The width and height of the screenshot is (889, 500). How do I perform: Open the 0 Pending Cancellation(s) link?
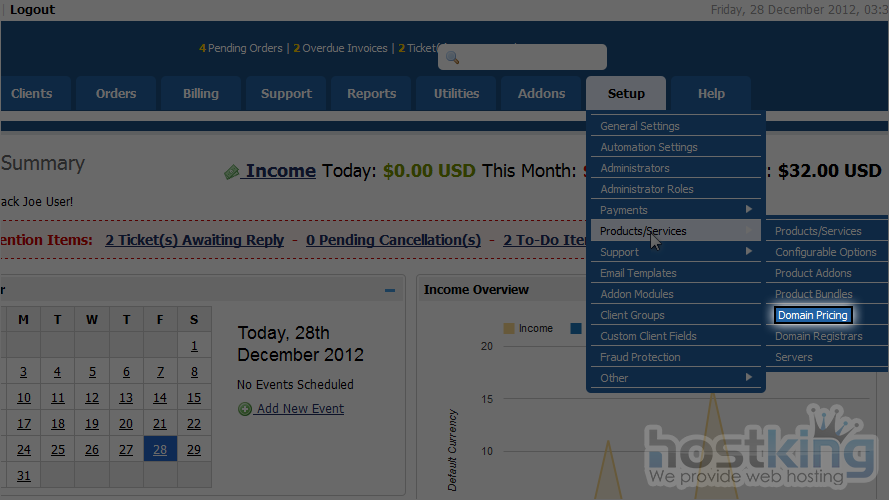point(393,240)
